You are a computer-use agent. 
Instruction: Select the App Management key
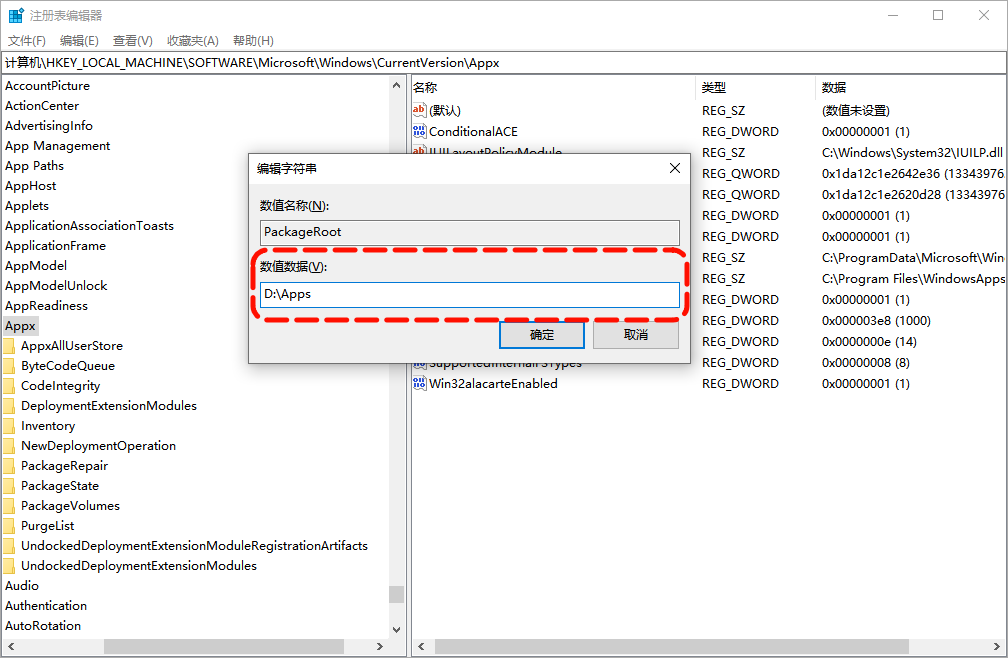tap(57, 146)
